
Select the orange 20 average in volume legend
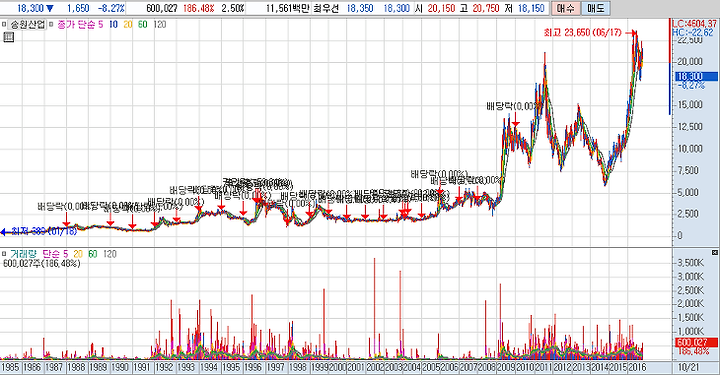pyautogui.click(x=78, y=254)
